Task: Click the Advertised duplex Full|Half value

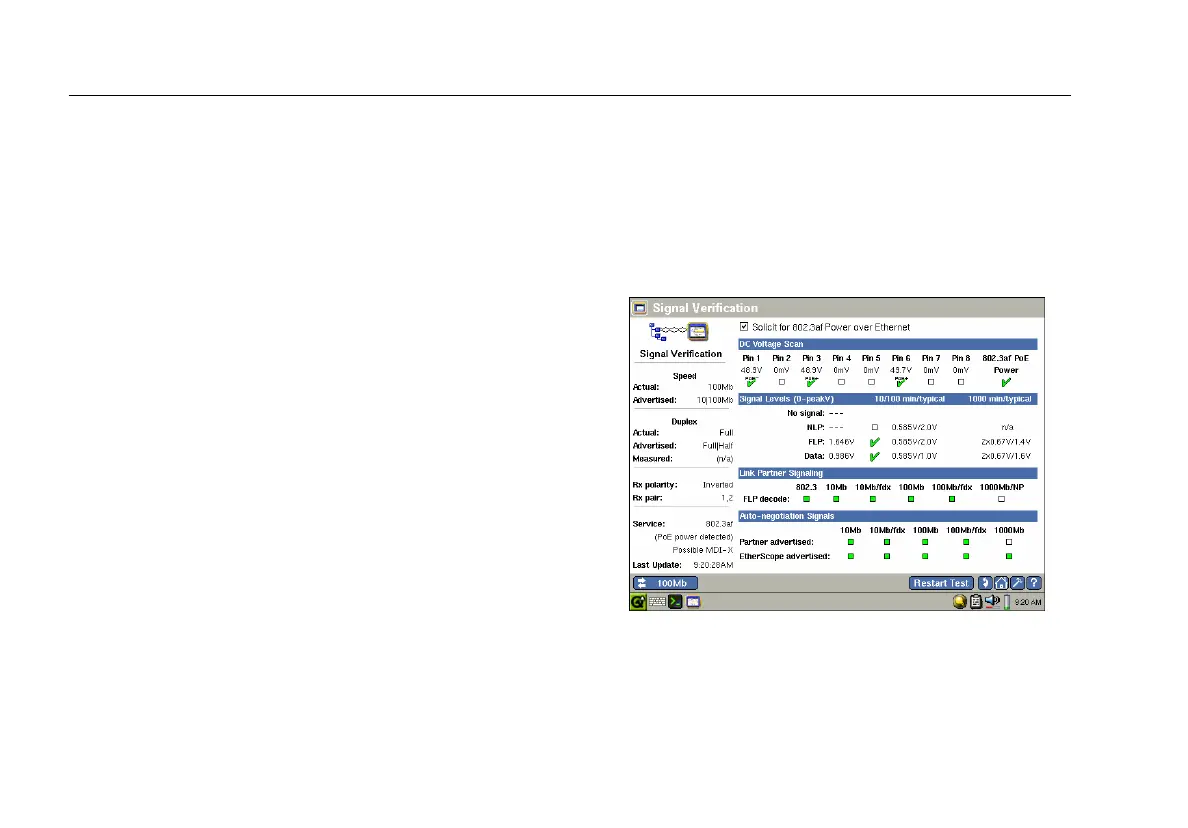Action: pos(717,446)
